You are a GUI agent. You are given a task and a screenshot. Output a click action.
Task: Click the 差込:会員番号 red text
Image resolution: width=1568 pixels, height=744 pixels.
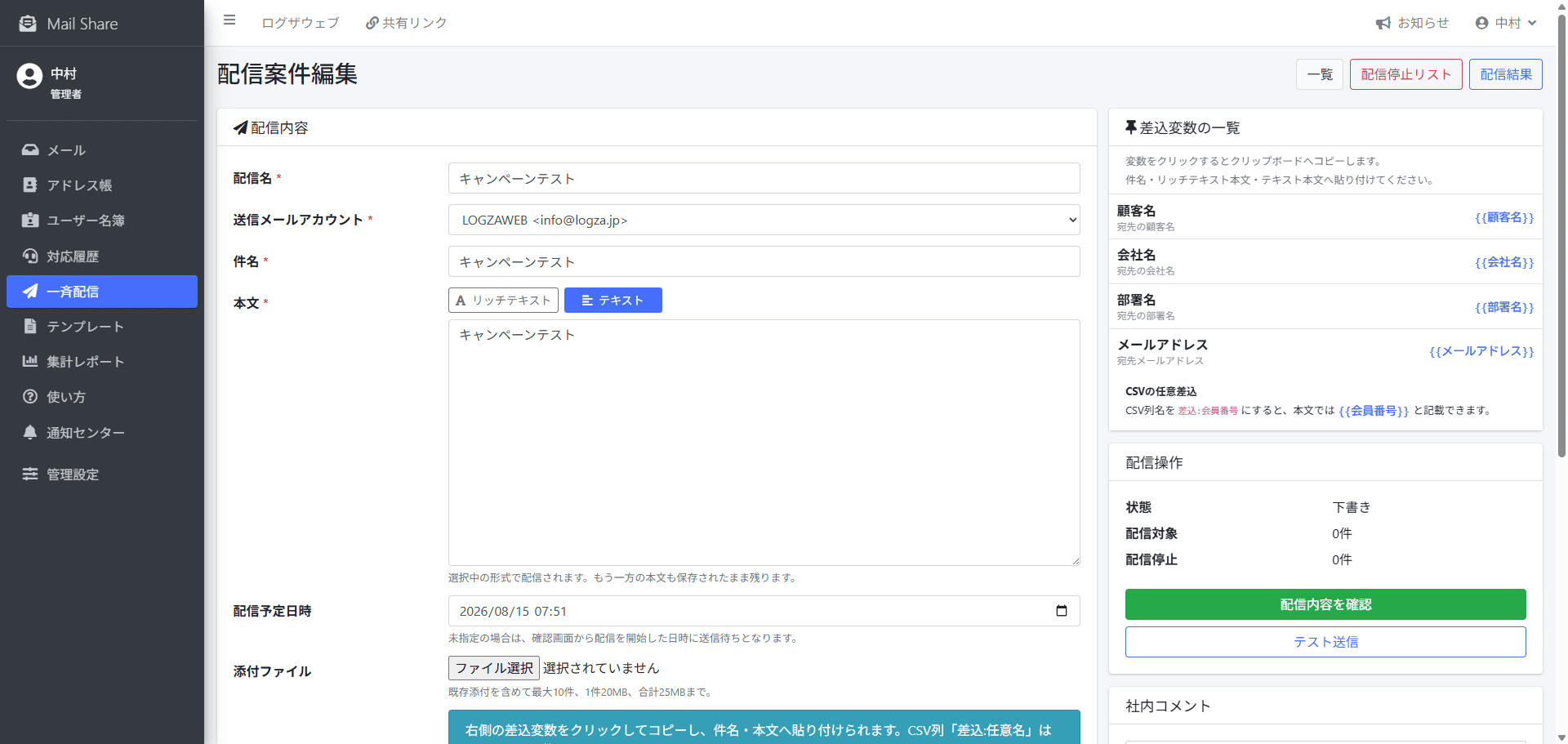click(1208, 411)
